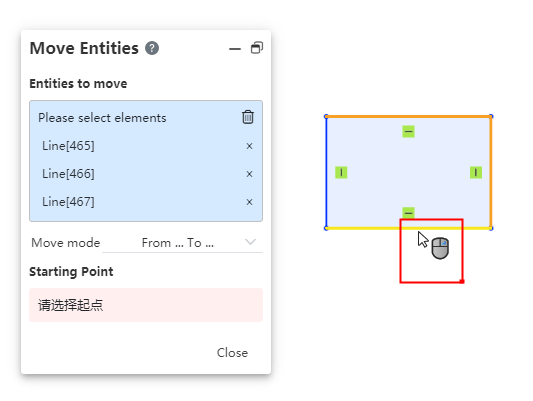The width and height of the screenshot is (533, 401).
Task: Pick the bottom-right corner point of rectangle
Action: point(491,228)
